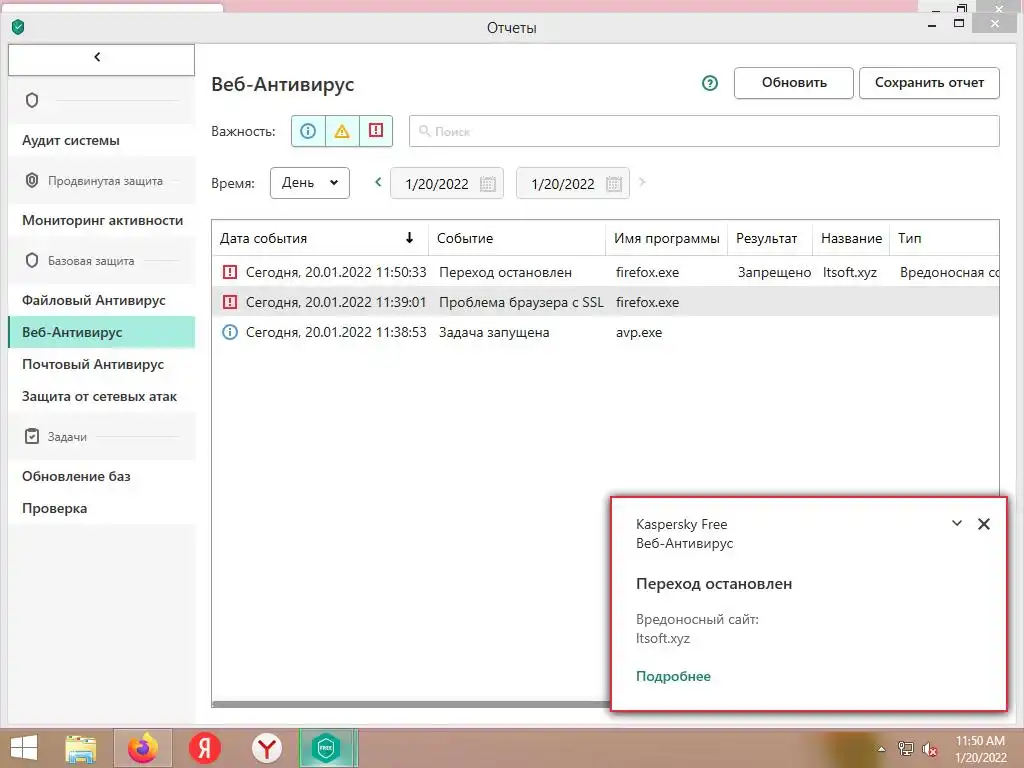Click the Обновить button
The width and height of the screenshot is (1024, 768).
(793, 83)
